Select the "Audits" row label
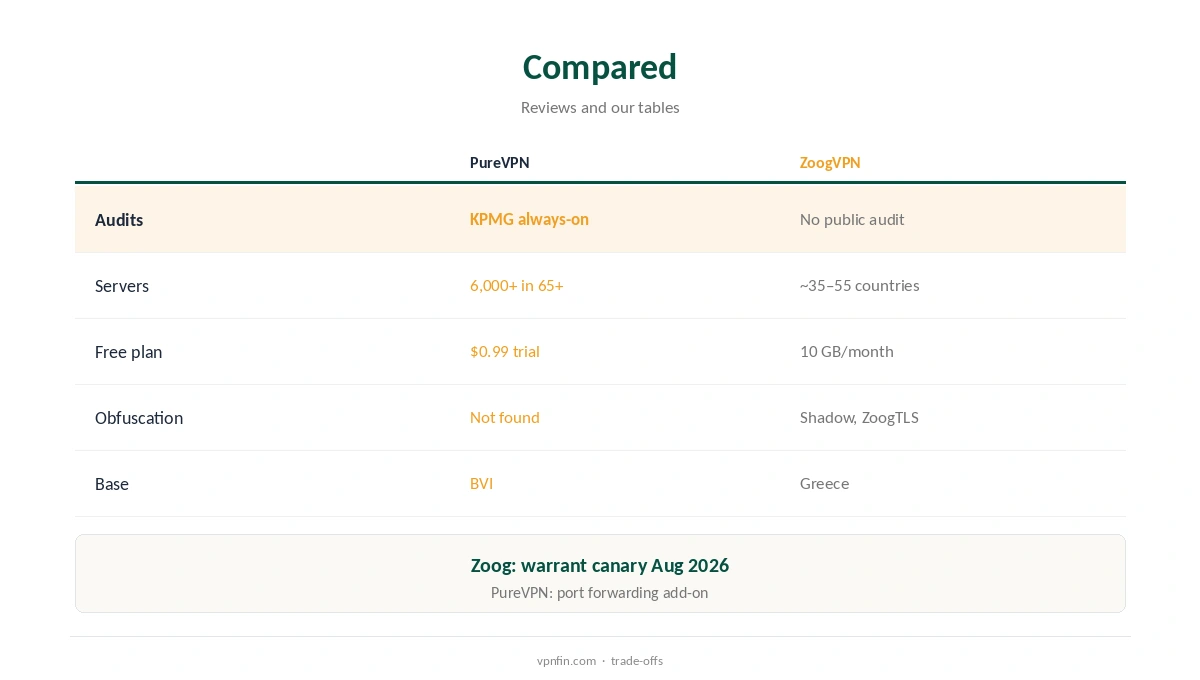 pyautogui.click(x=119, y=220)
